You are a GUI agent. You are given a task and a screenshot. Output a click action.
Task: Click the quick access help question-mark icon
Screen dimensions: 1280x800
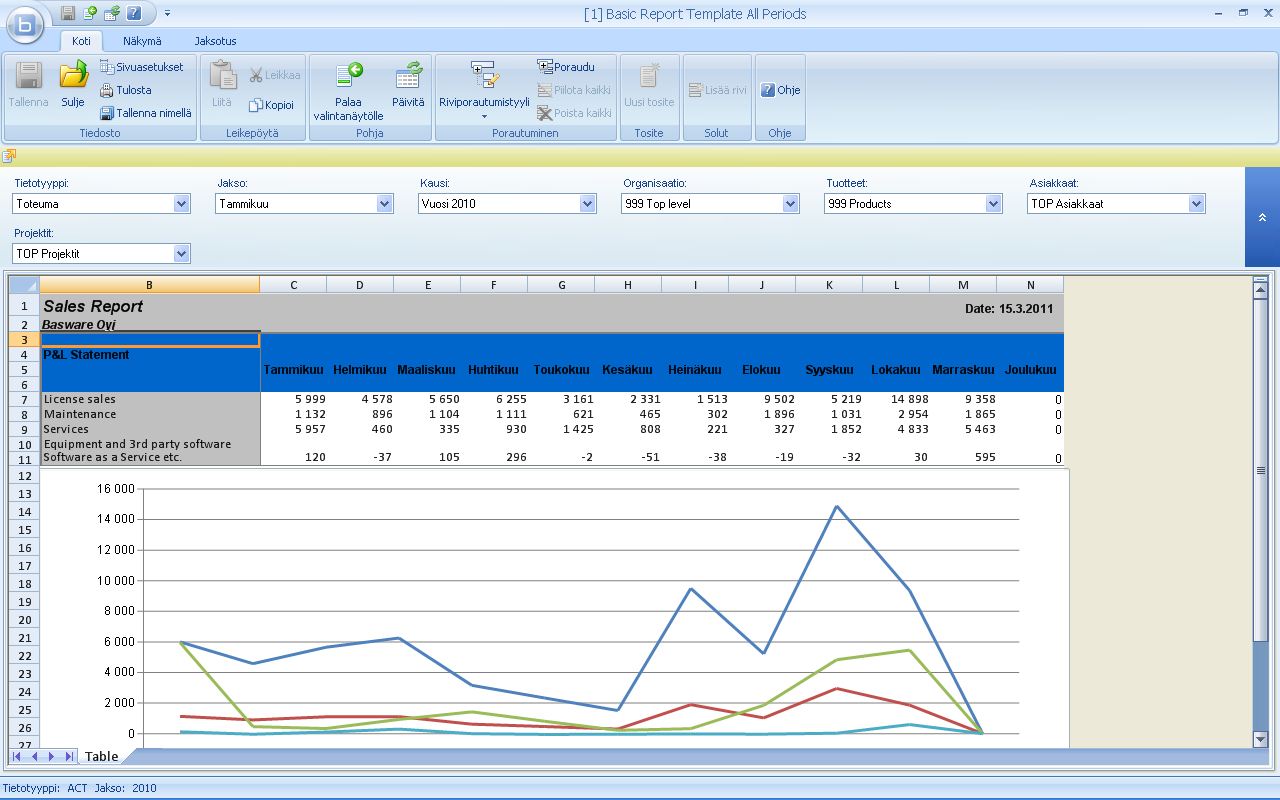click(x=133, y=13)
